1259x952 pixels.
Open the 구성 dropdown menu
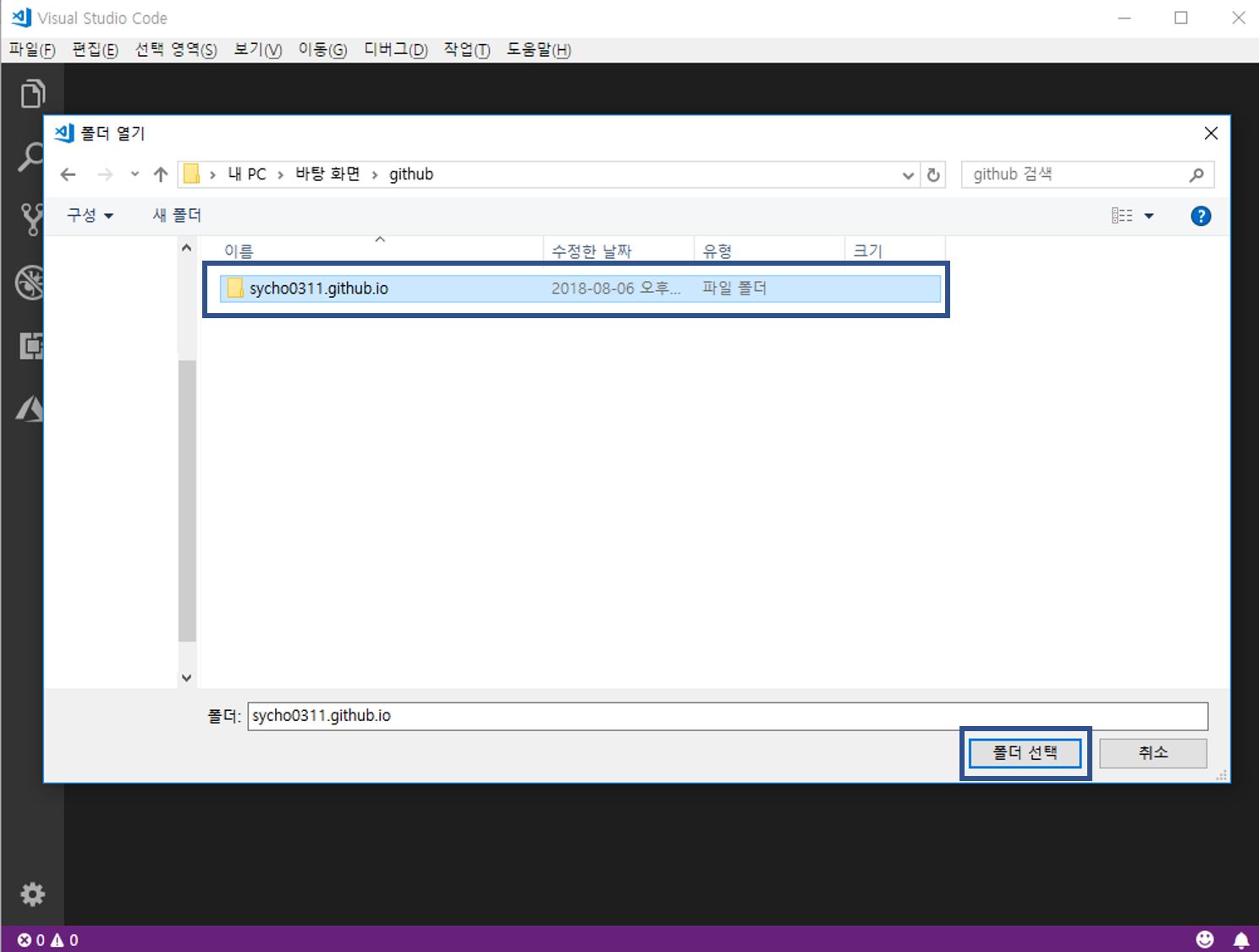point(90,216)
